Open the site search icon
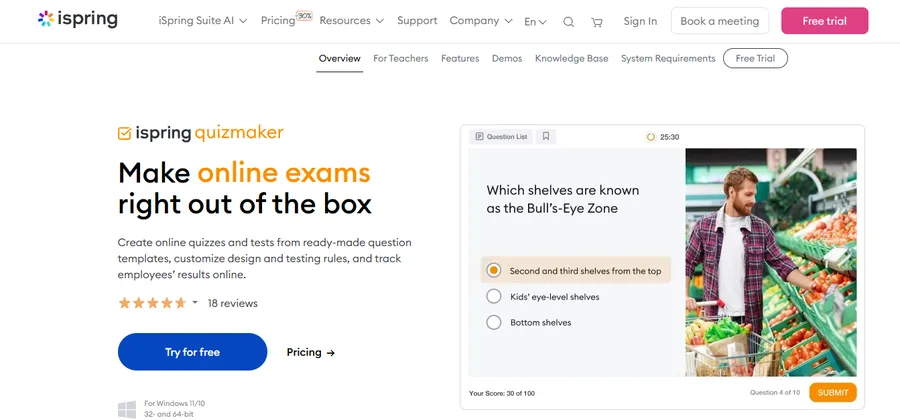This screenshot has width=900, height=420. [568, 22]
